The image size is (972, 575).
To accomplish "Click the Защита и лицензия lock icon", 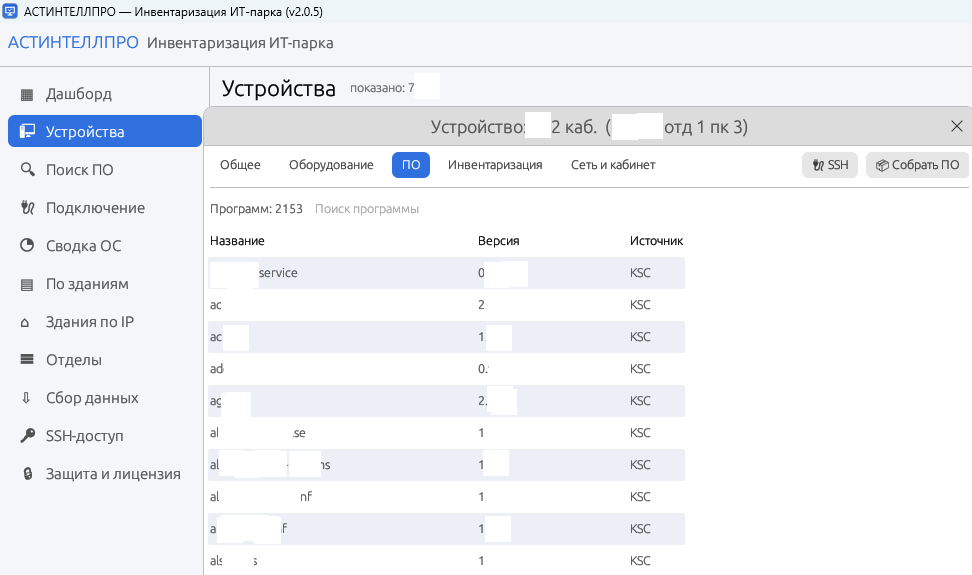I will [27, 473].
